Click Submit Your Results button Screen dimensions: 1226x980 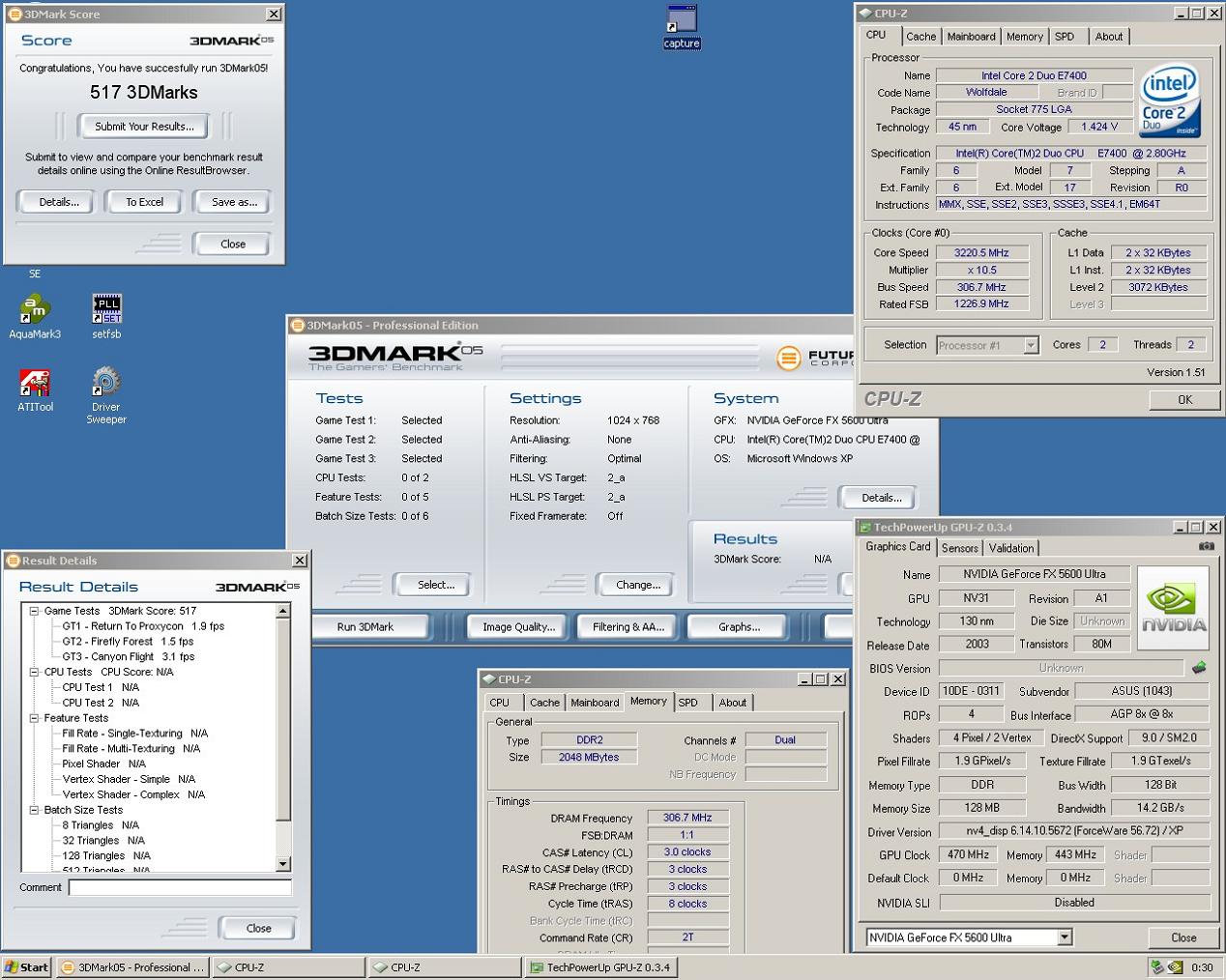[x=144, y=126]
